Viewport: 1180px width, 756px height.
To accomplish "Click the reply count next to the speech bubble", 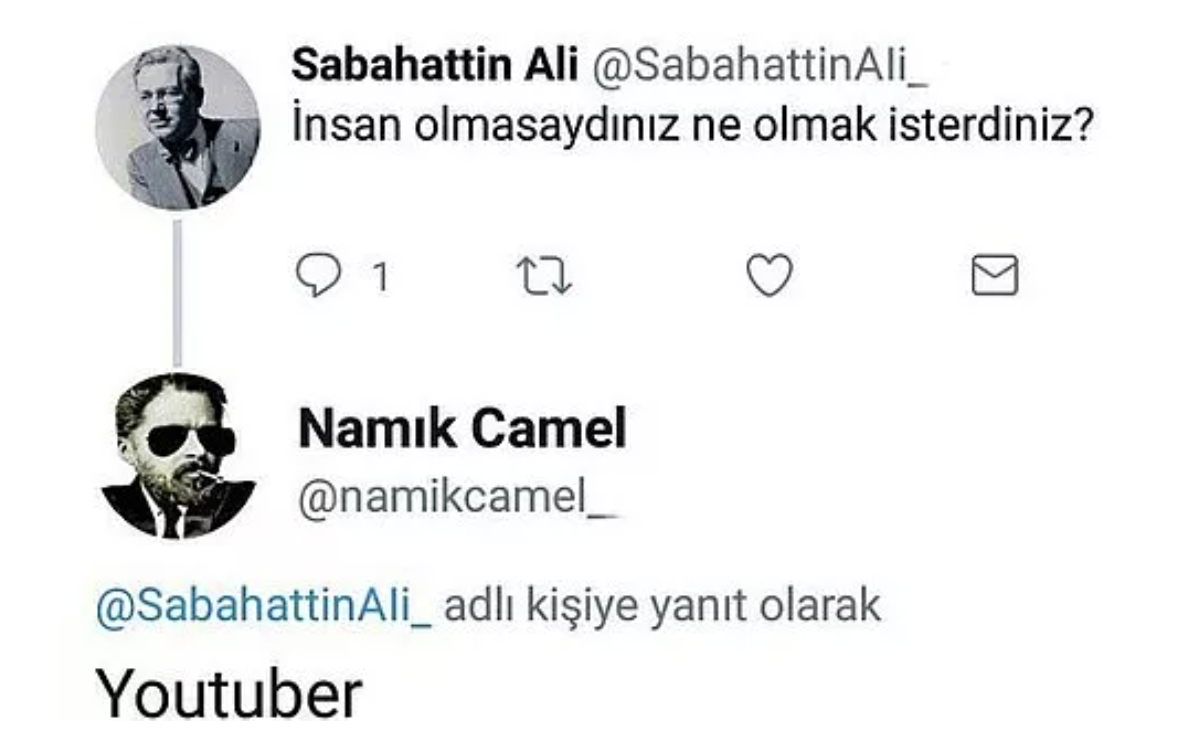I will point(378,276).
